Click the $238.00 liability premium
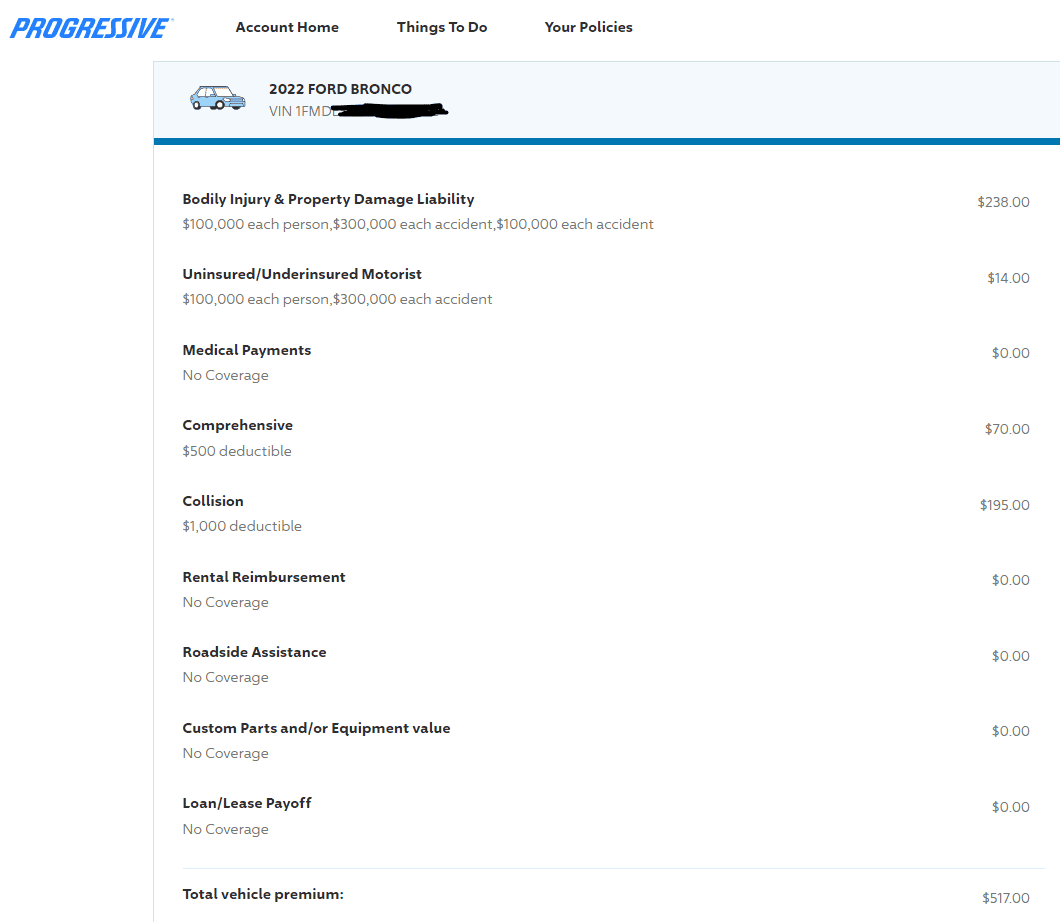This screenshot has height=922, width=1060. 1003,202
